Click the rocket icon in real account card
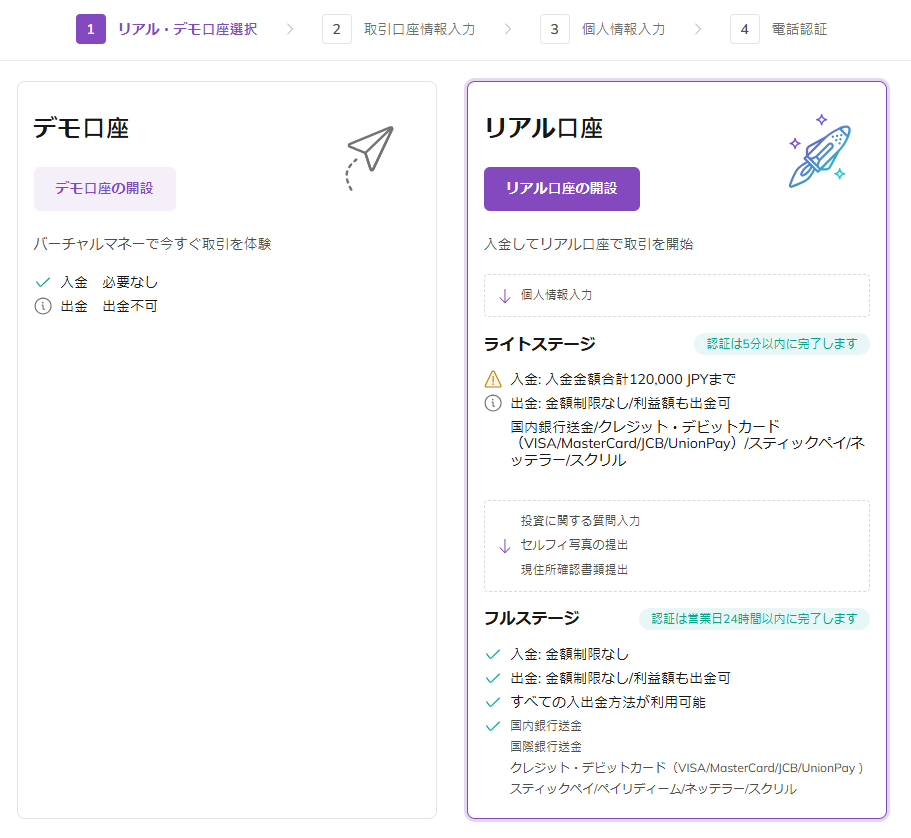This screenshot has width=911, height=838. click(x=819, y=152)
